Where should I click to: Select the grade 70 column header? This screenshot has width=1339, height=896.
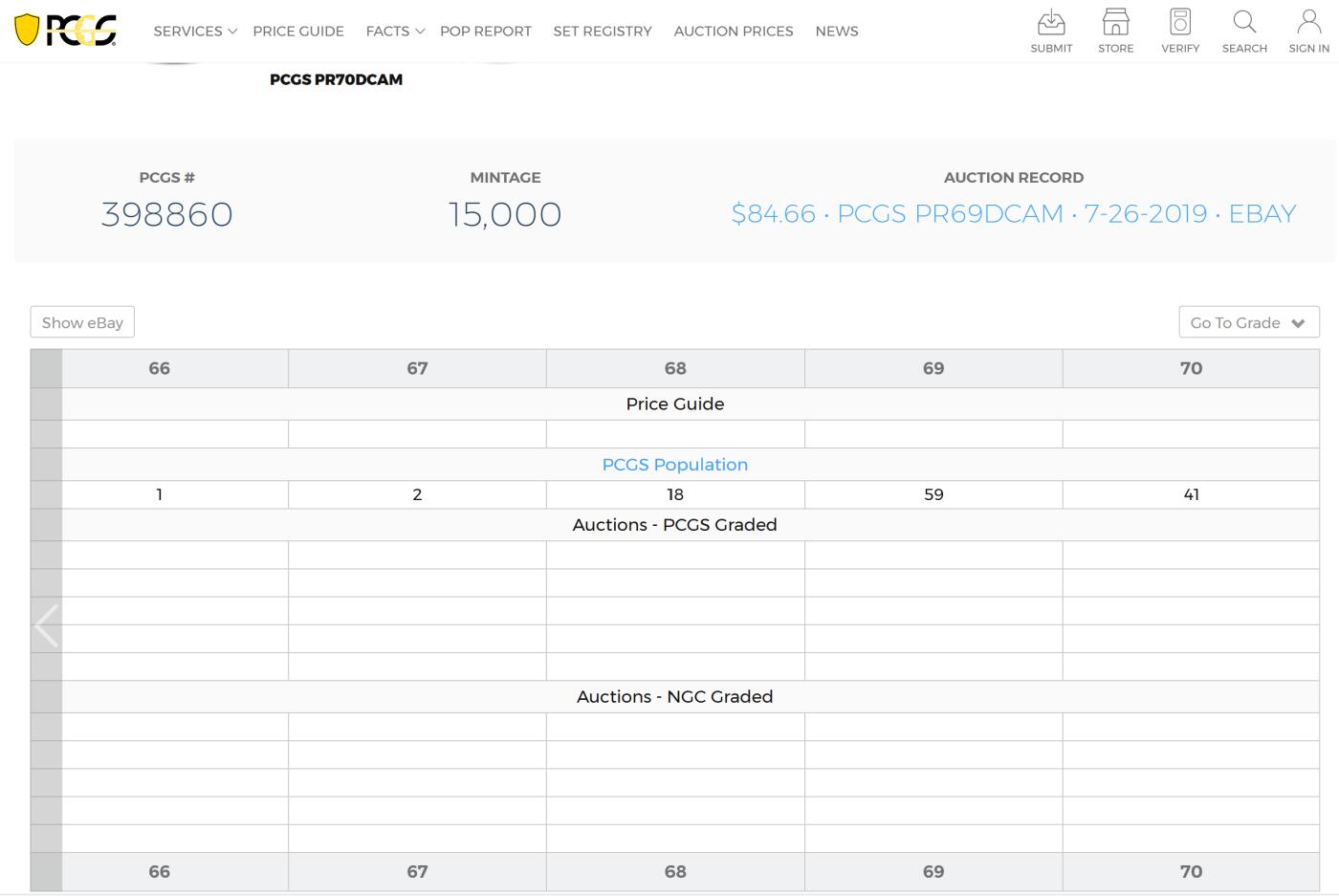click(x=1191, y=368)
